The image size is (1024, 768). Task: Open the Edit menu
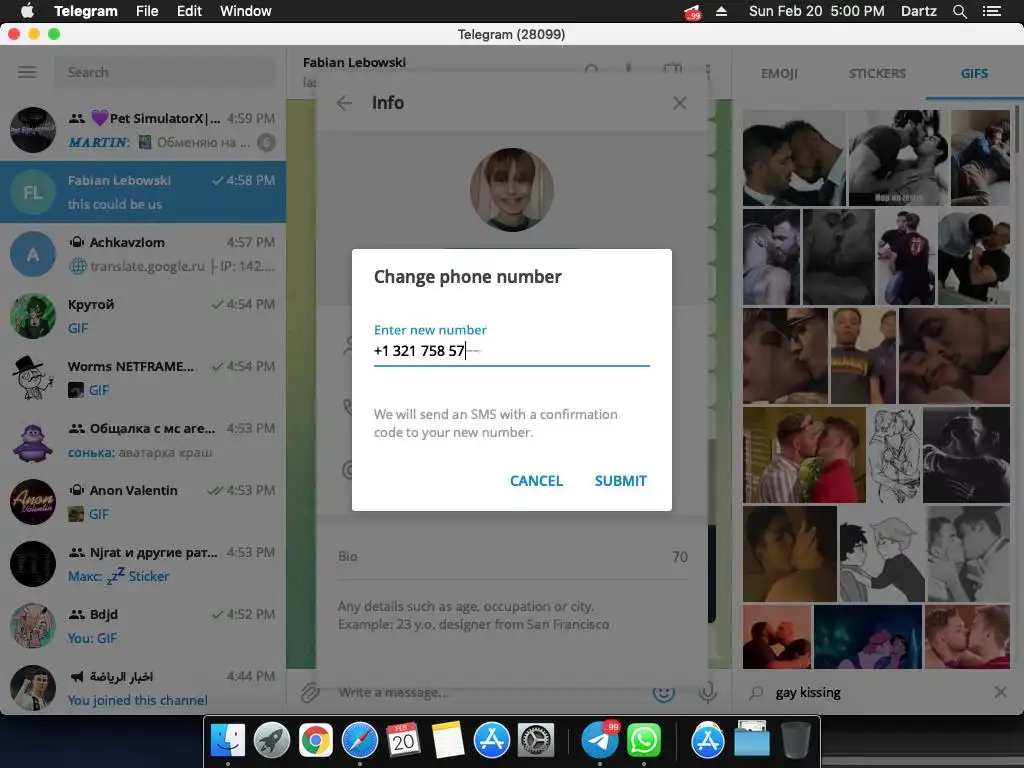click(189, 11)
